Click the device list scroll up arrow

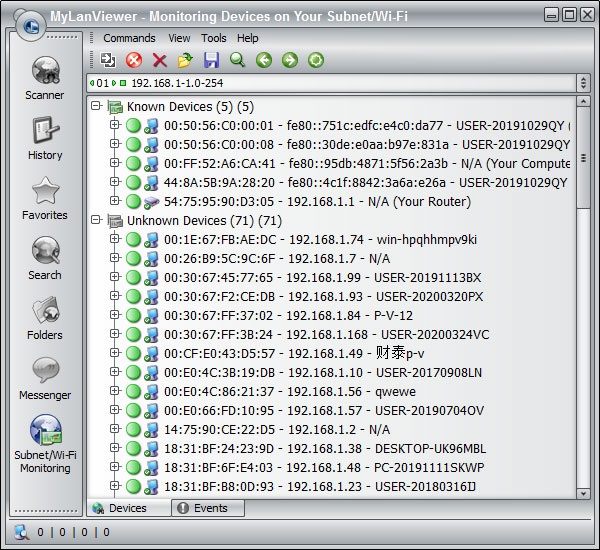pos(583,101)
